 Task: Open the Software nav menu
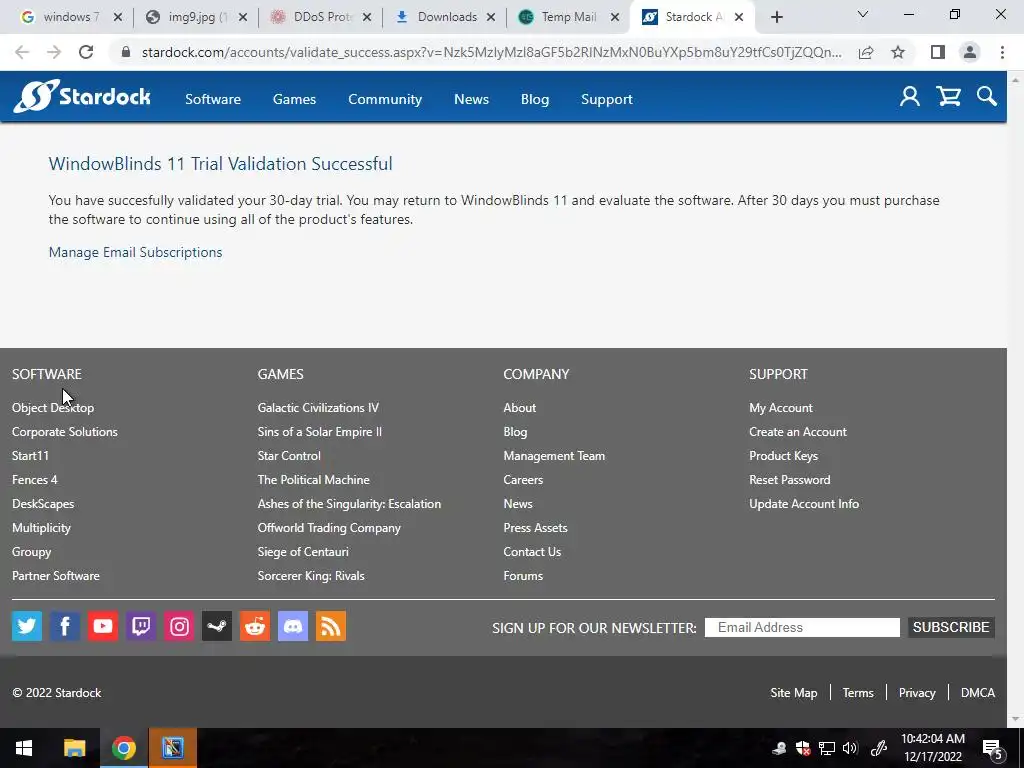click(213, 99)
